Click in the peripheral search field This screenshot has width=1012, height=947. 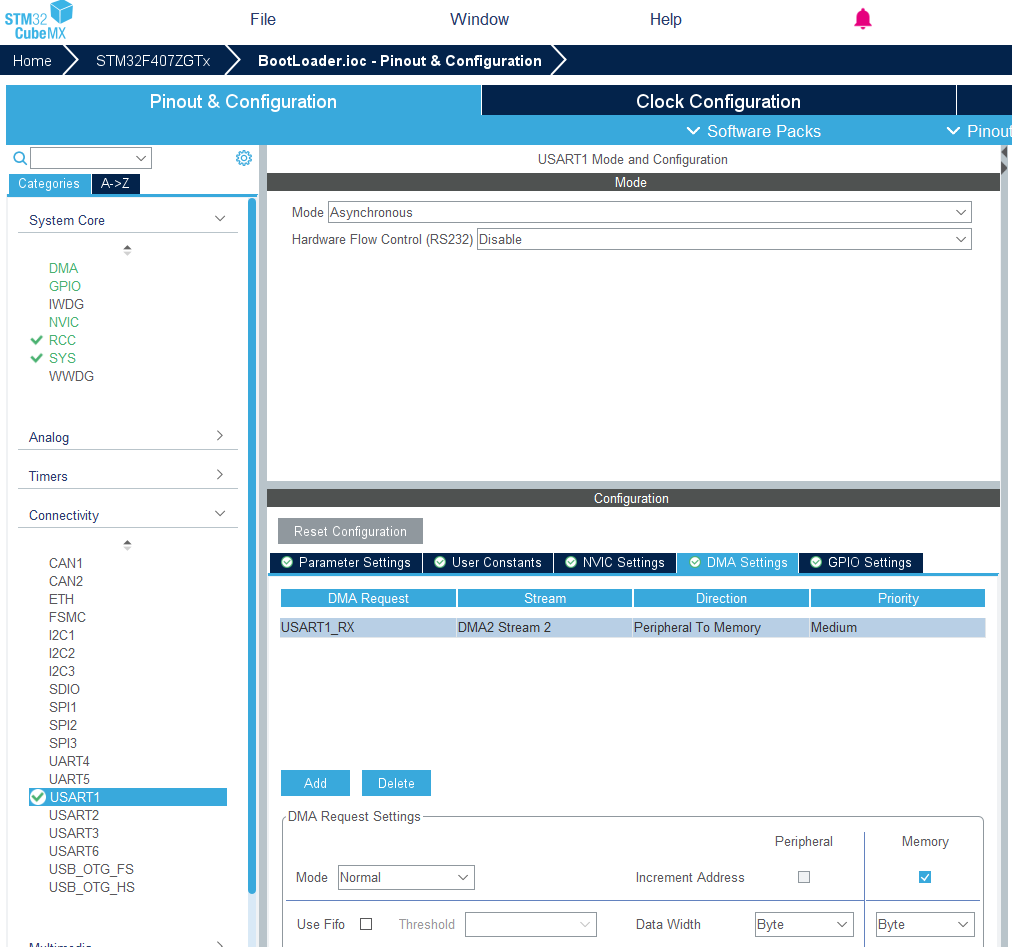(x=83, y=158)
